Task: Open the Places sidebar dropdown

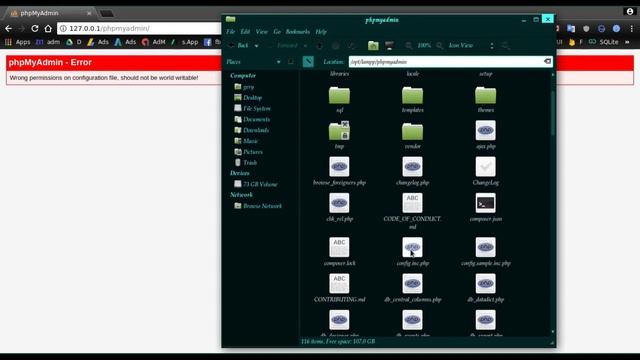Action: (253, 62)
